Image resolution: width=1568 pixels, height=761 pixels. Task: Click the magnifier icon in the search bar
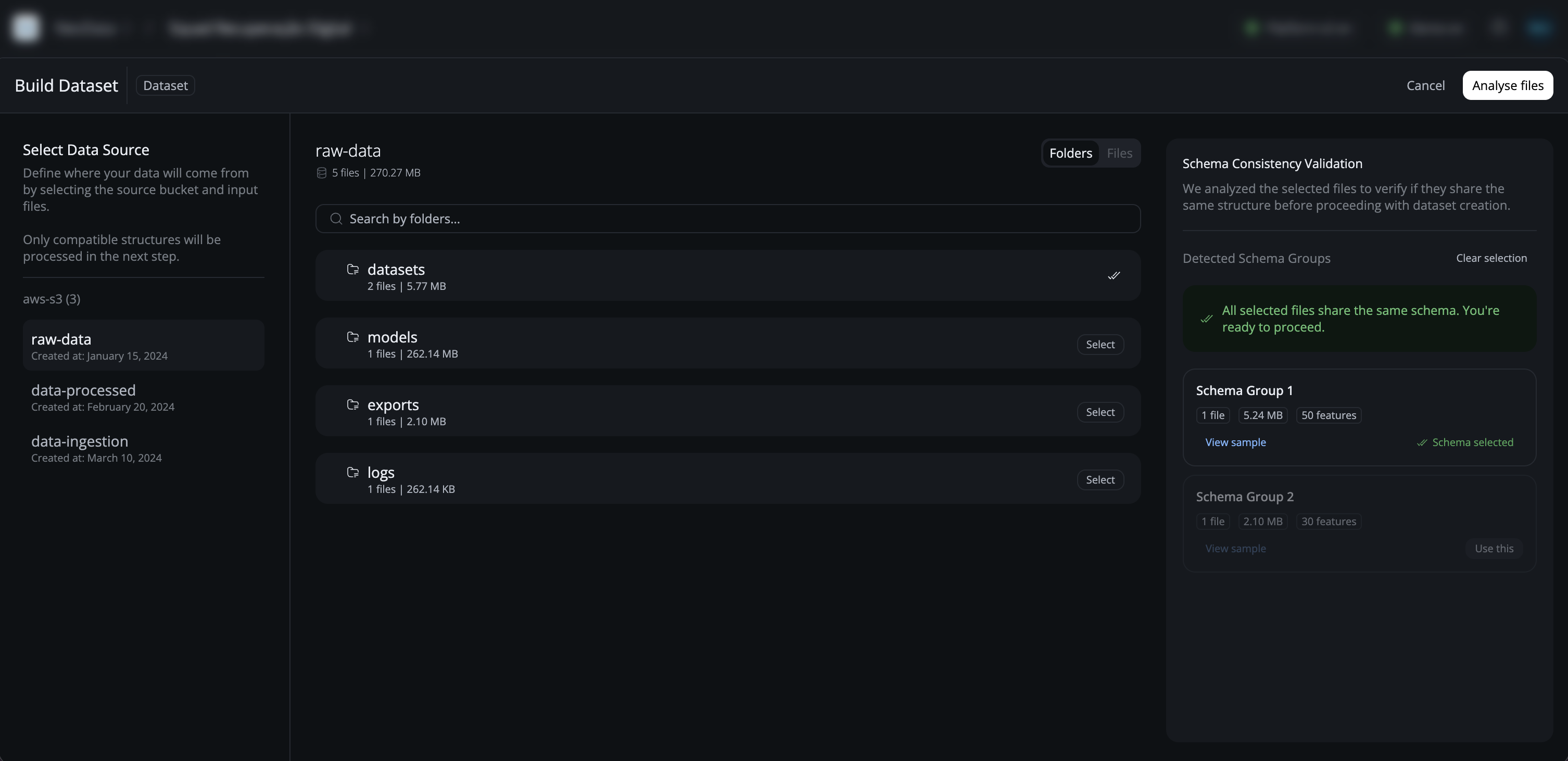click(x=335, y=219)
